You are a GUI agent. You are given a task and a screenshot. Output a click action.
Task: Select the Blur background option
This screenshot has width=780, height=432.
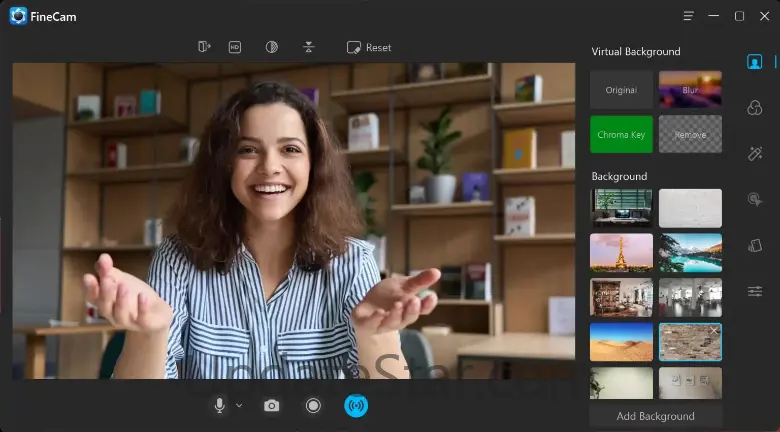[x=690, y=90]
